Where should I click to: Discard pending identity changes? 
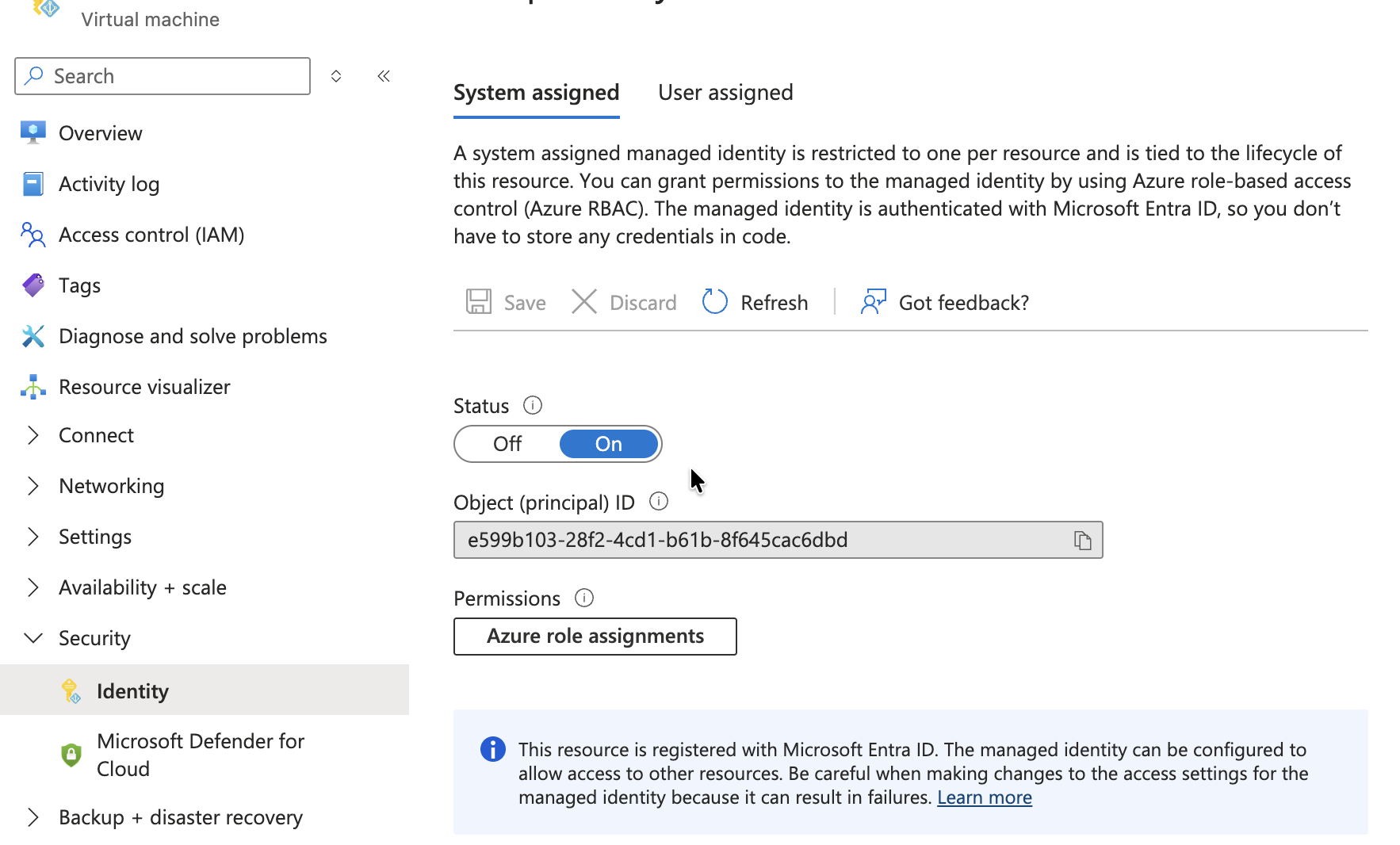click(624, 302)
